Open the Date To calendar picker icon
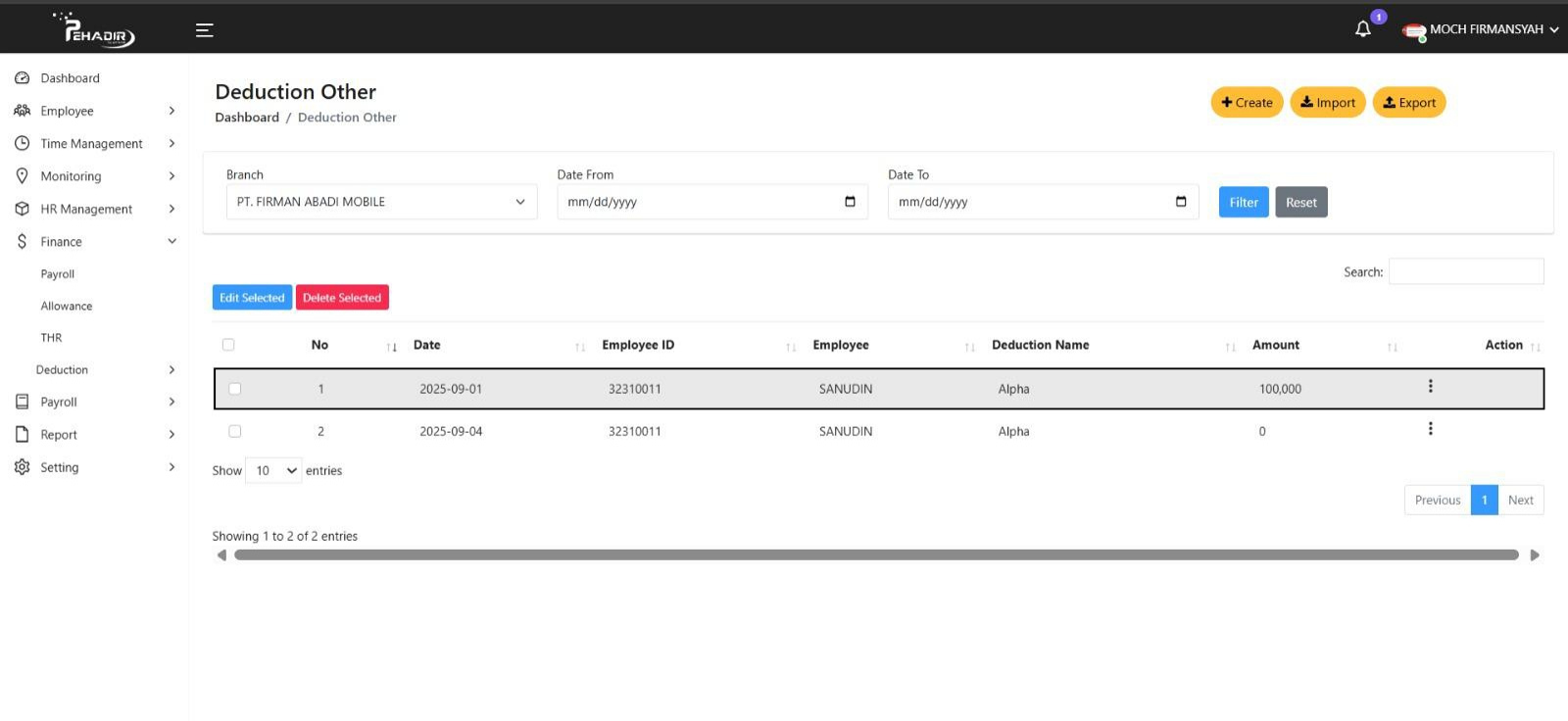The height and width of the screenshot is (721, 1568). (1181, 202)
